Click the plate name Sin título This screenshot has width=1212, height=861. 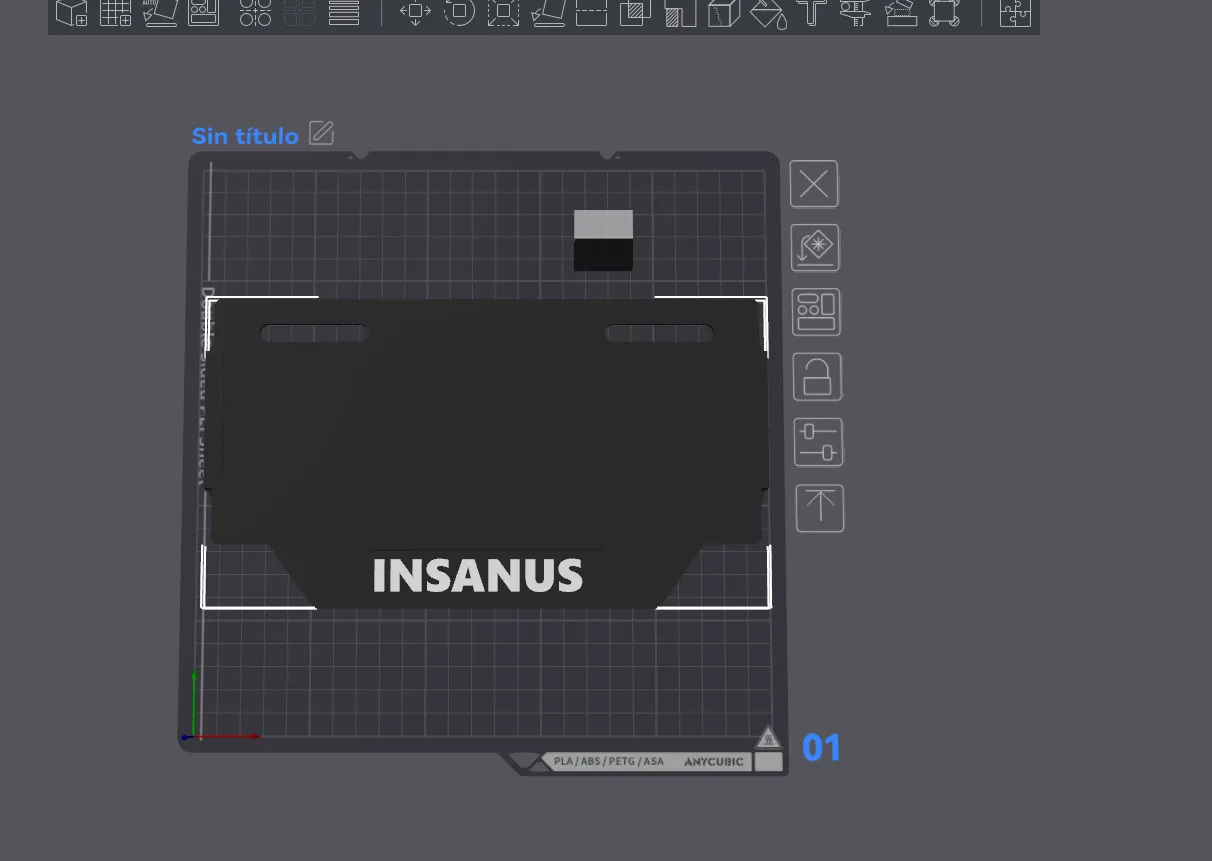pyautogui.click(x=245, y=136)
